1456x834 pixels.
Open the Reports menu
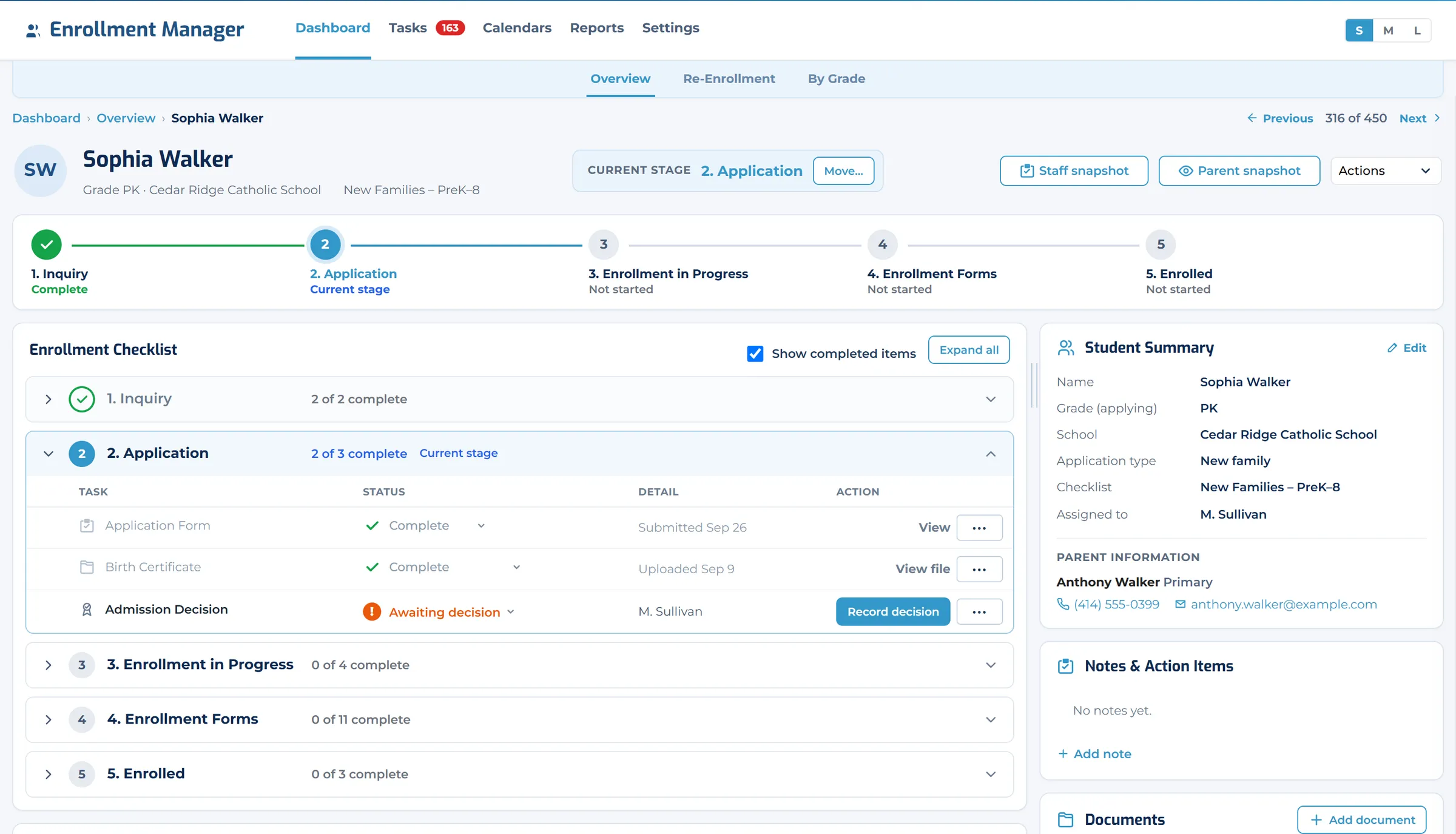pyautogui.click(x=597, y=28)
